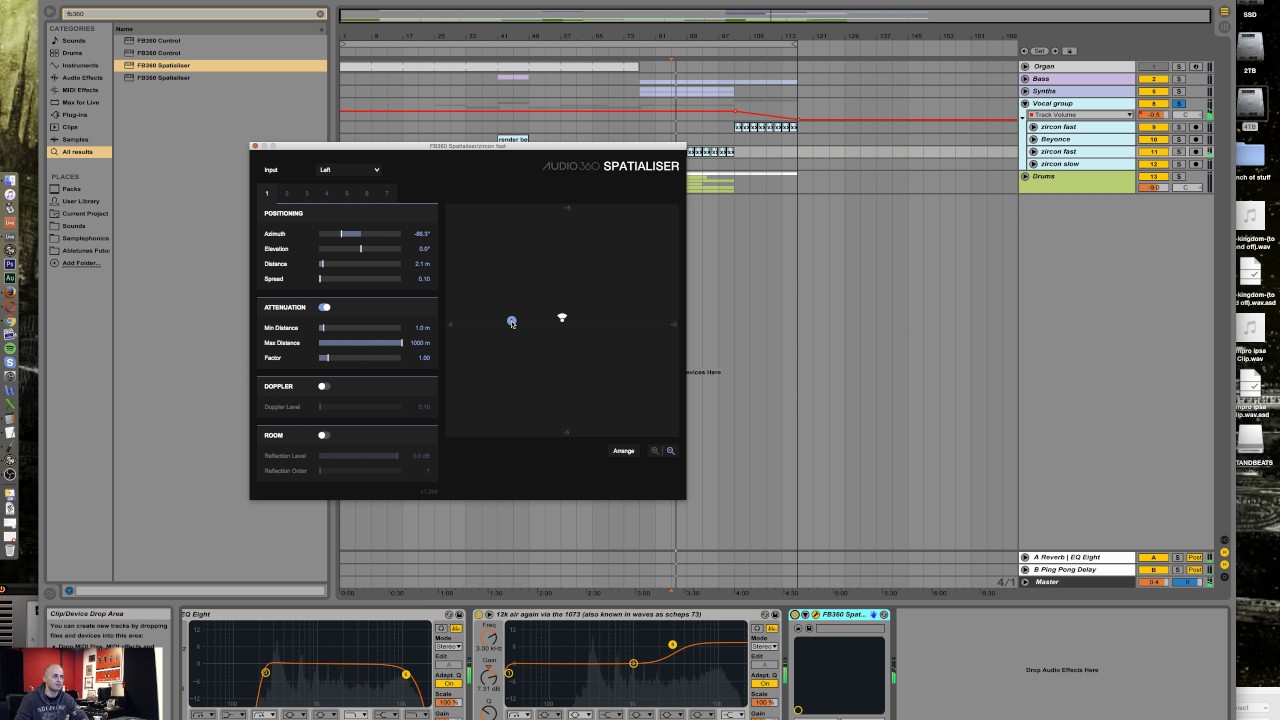
Task: Toggle Drums track activator 13
Action: [1153, 176]
